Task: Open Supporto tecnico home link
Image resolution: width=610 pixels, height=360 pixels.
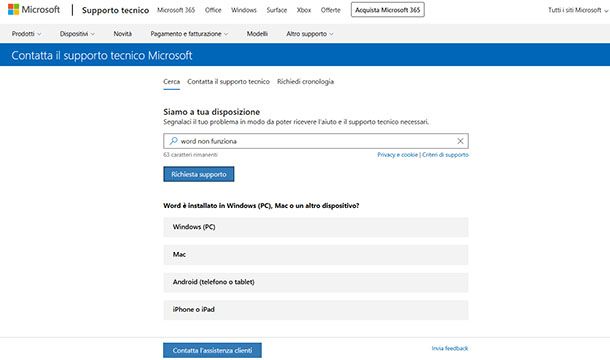Action: pos(115,10)
